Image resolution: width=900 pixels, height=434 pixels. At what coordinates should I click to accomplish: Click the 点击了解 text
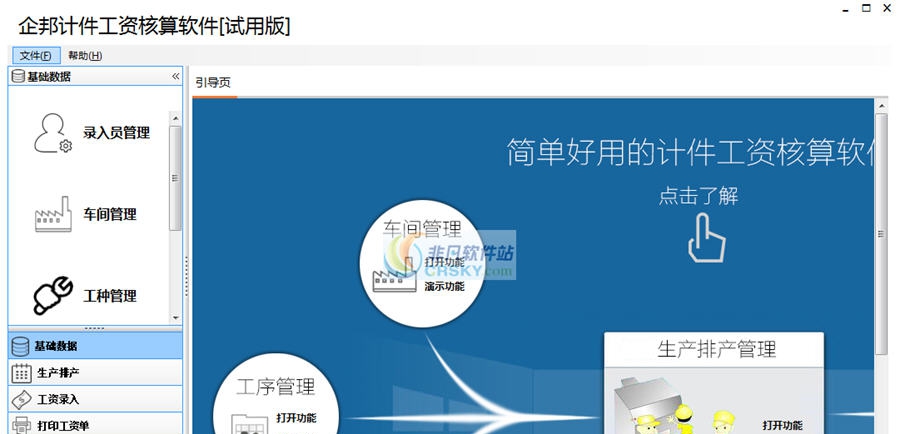pyautogui.click(x=699, y=196)
